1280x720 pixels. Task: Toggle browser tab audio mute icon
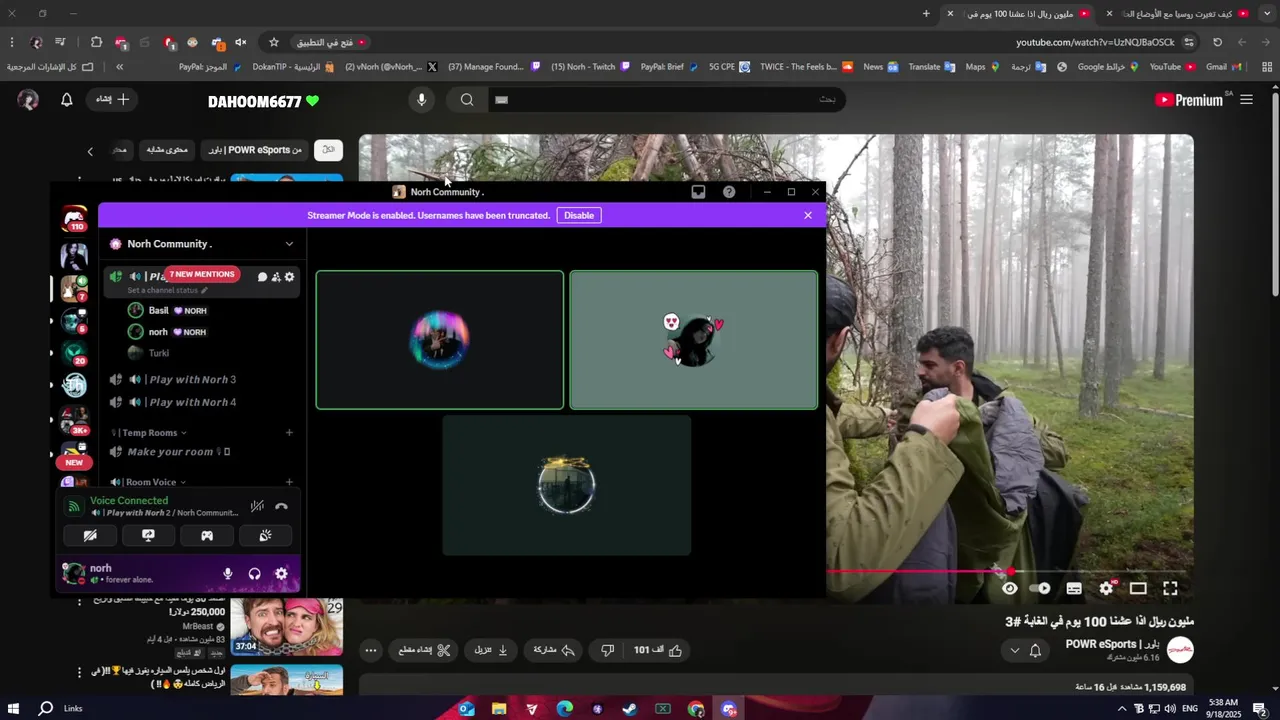(x=241, y=42)
